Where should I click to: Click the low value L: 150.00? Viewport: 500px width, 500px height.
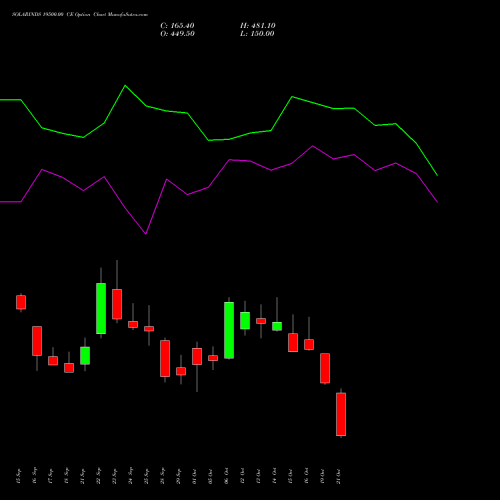point(257,34)
